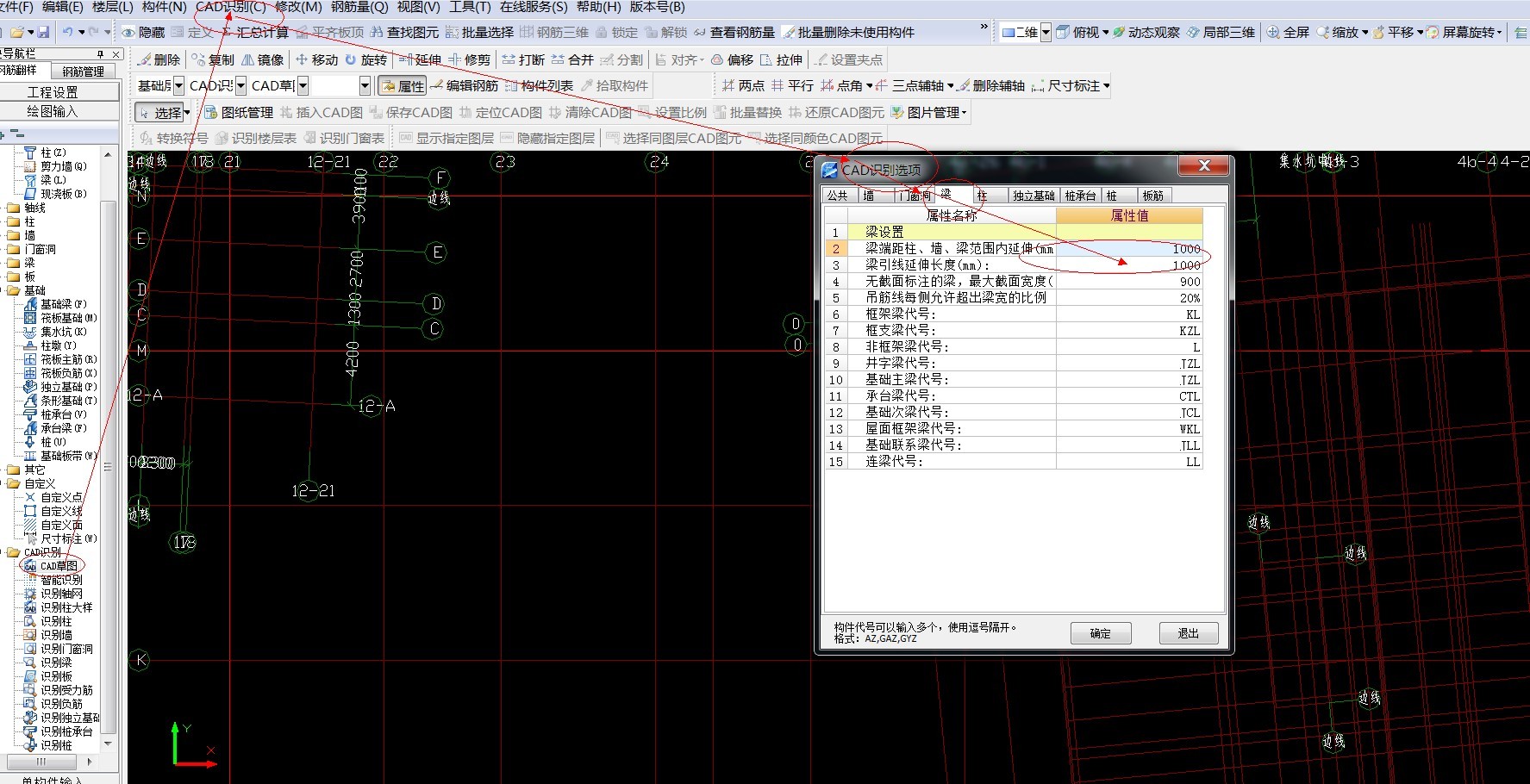Start 动态观察 dynamic orbit view
The width and height of the screenshot is (1530, 784).
tap(1146, 33)
